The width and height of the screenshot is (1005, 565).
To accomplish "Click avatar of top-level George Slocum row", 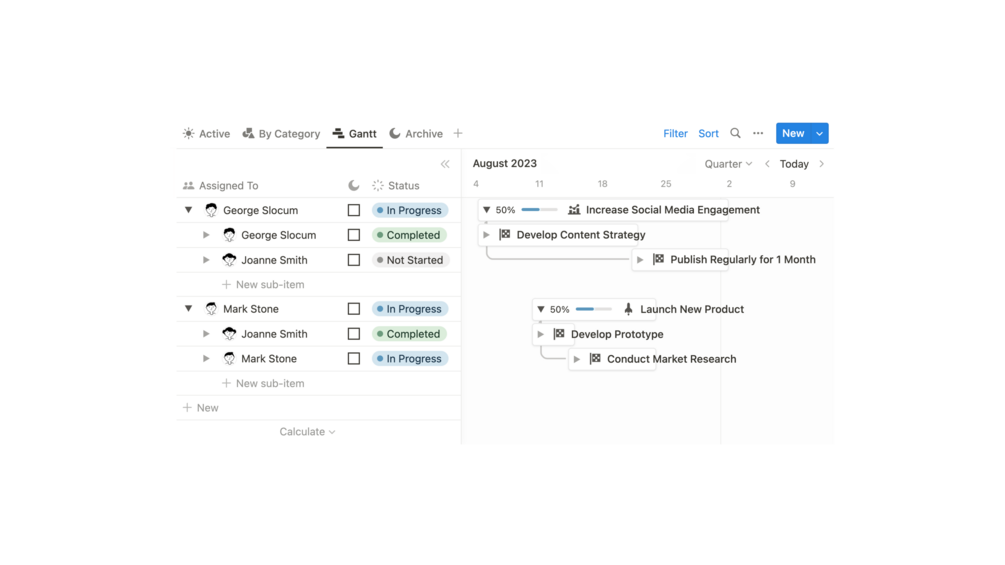I will tap(211, 210).
